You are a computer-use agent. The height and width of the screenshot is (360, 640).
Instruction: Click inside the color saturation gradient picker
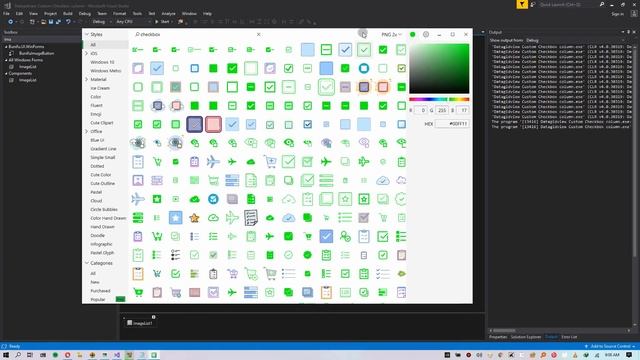pos(439,69)
